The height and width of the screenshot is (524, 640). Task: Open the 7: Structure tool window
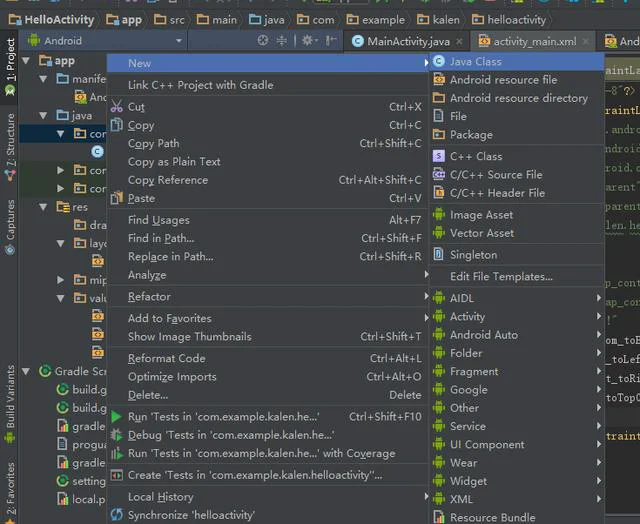[10, 147]
